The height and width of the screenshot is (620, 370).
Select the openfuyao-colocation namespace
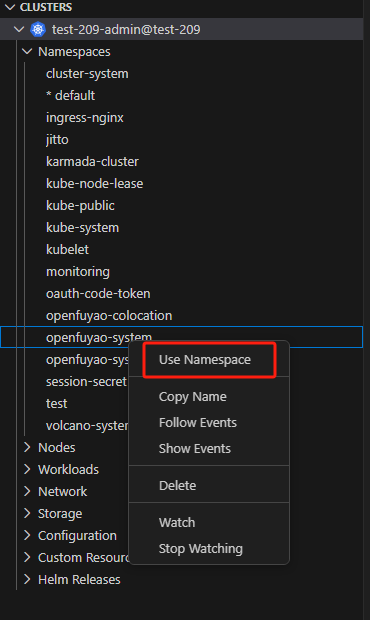(109, 316)
